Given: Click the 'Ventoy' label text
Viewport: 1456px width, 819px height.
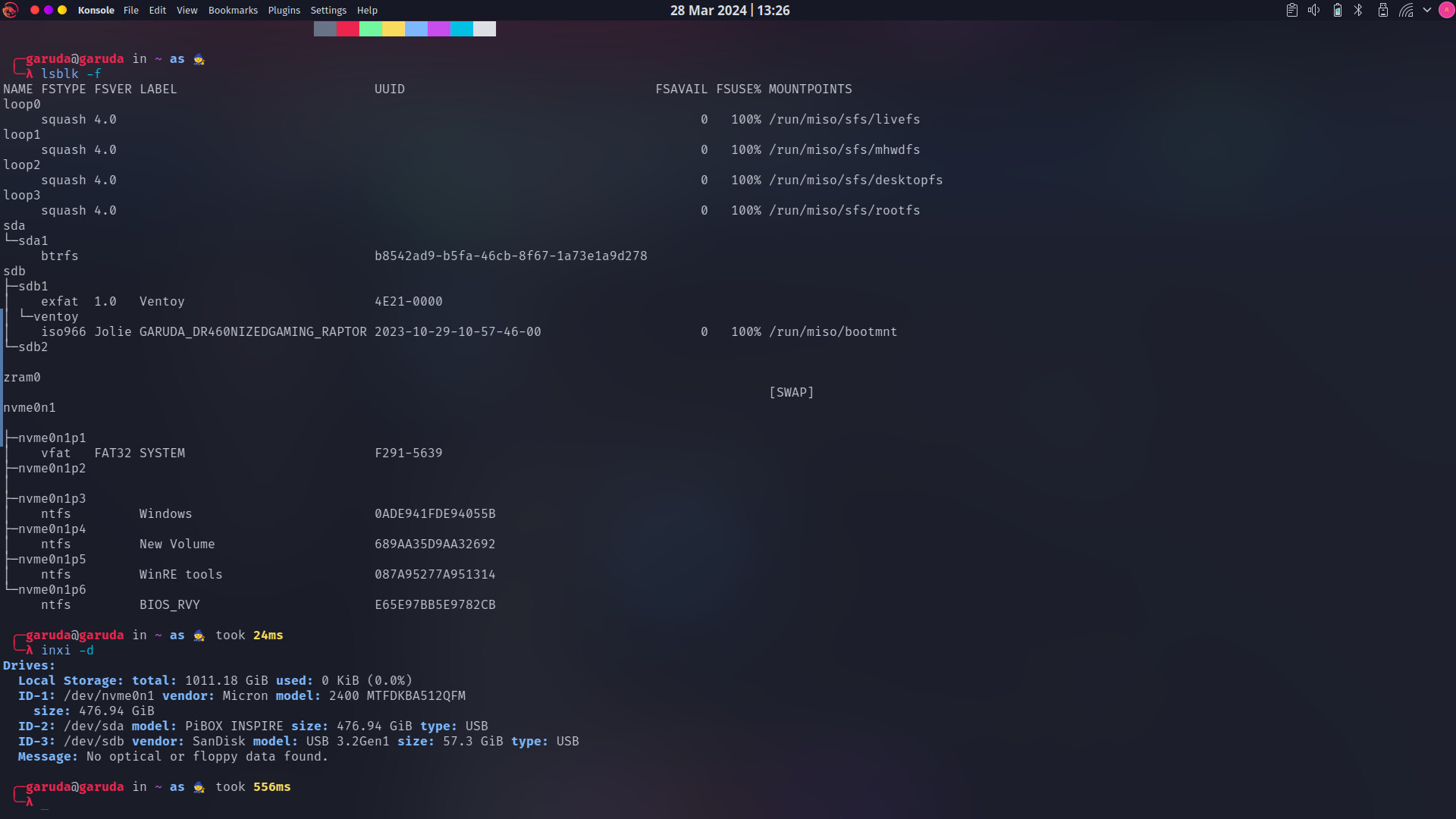Looking at the screenshot, I should [x=162, y=301].
